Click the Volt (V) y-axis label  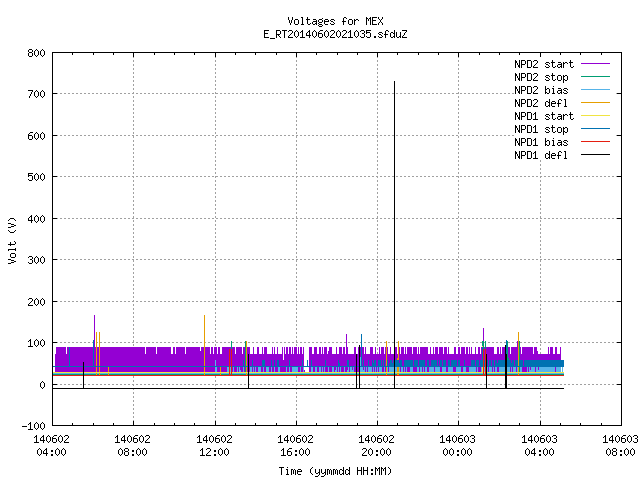click(x=13, y=241)
